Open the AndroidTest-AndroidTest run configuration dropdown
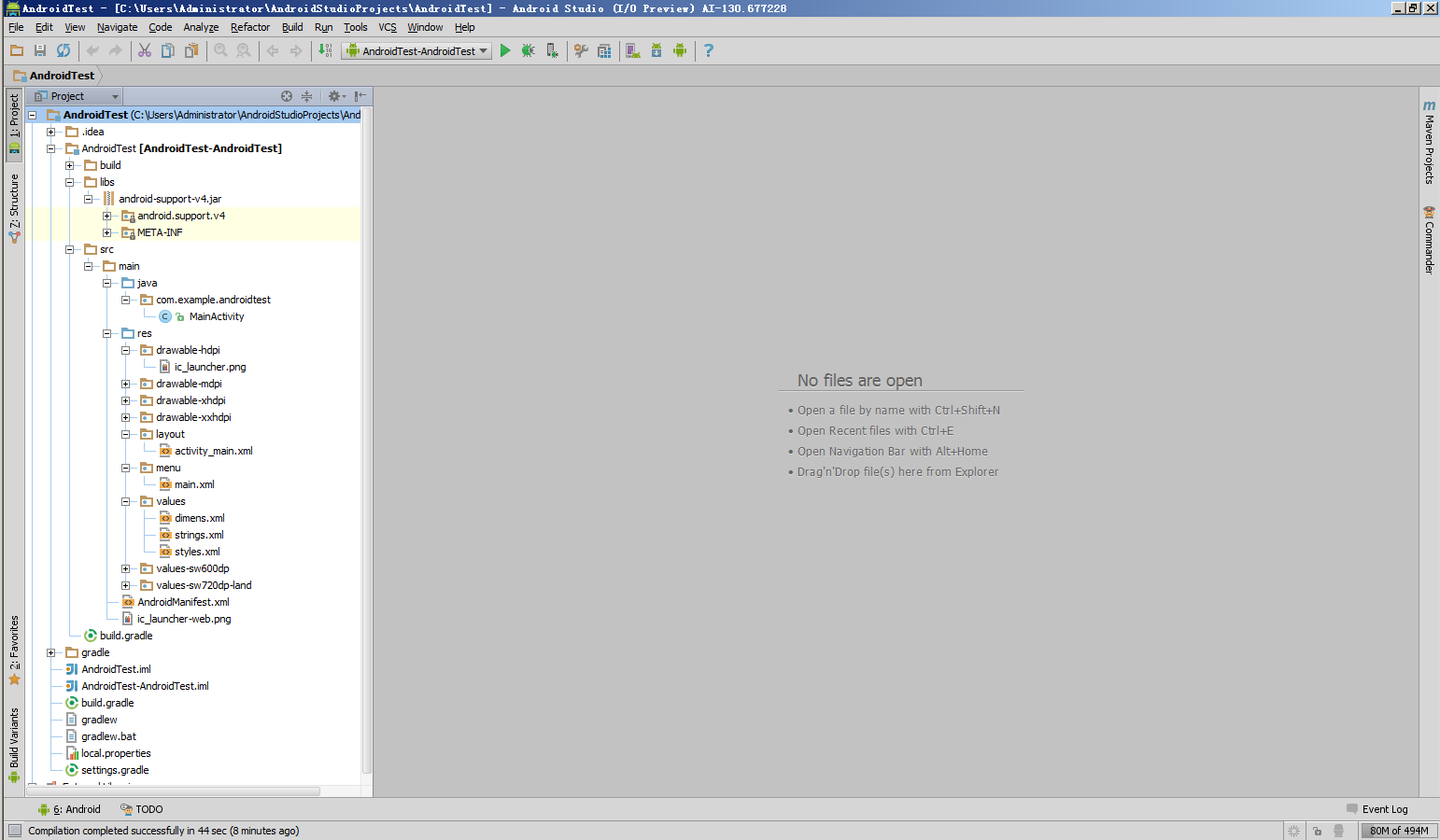 (x=417, y=51)
